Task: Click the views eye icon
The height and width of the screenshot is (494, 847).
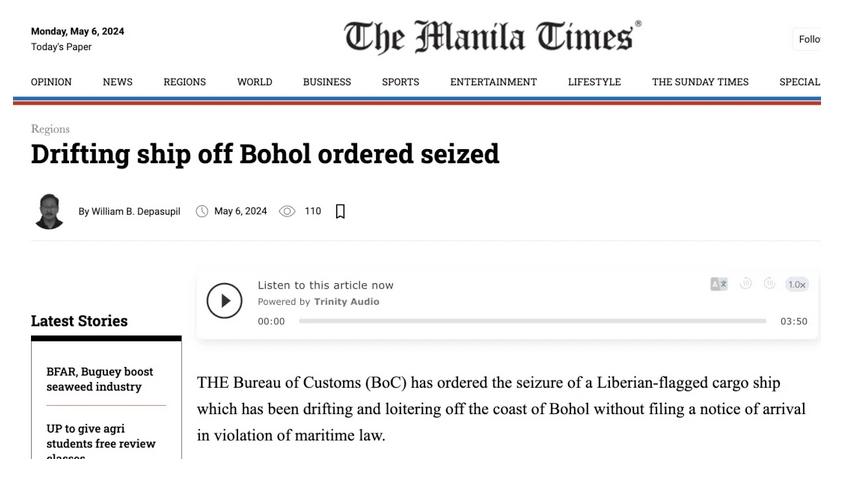Action: [287, 211]
